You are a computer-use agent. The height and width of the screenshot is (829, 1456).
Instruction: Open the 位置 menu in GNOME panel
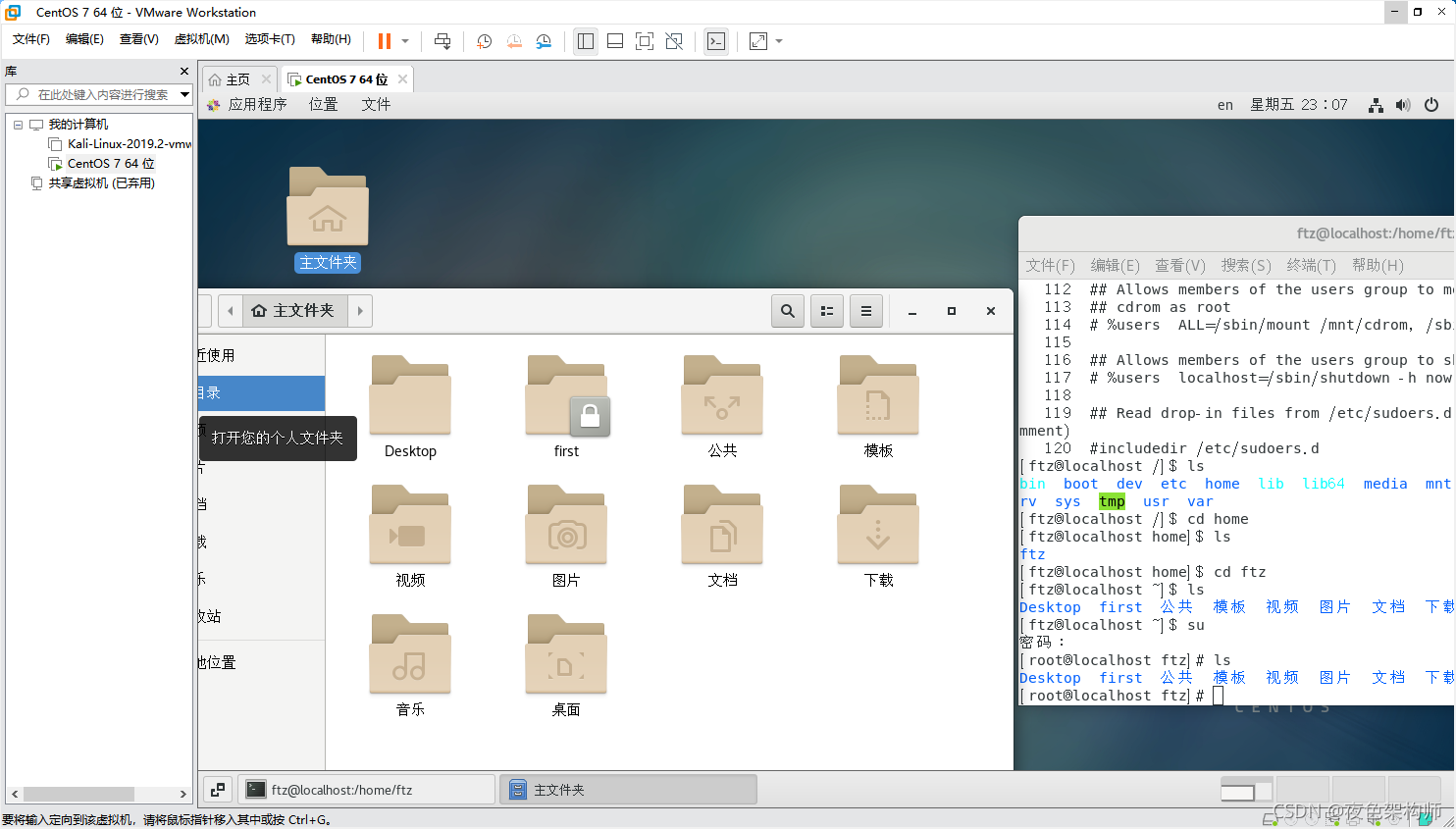coord(323,105)
